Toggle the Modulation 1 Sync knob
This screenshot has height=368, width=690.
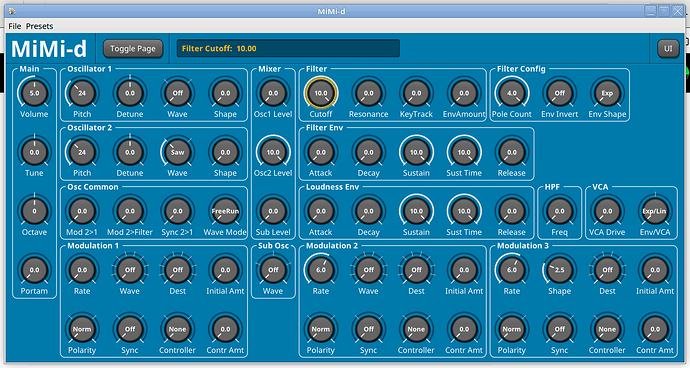[130, 329]
